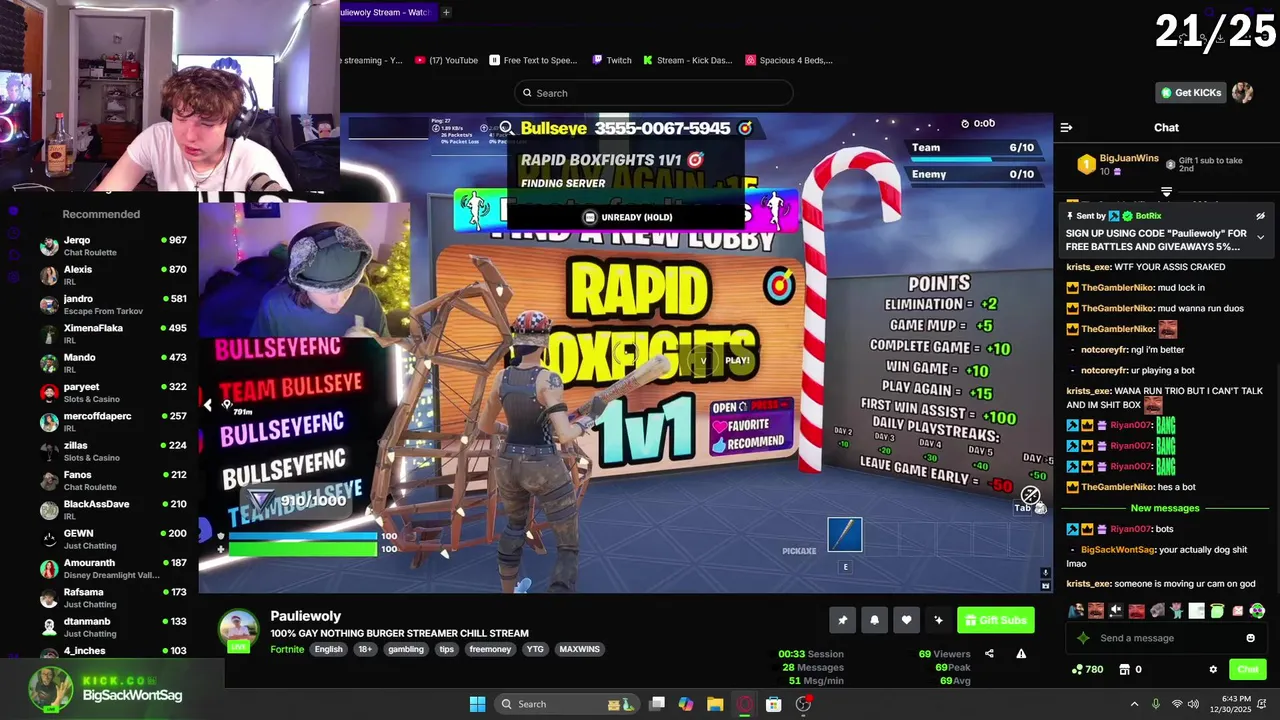The width and height of the screenshot is (1280, 720).
Task: Open the emoji picker in message box
Action: 1250,638
